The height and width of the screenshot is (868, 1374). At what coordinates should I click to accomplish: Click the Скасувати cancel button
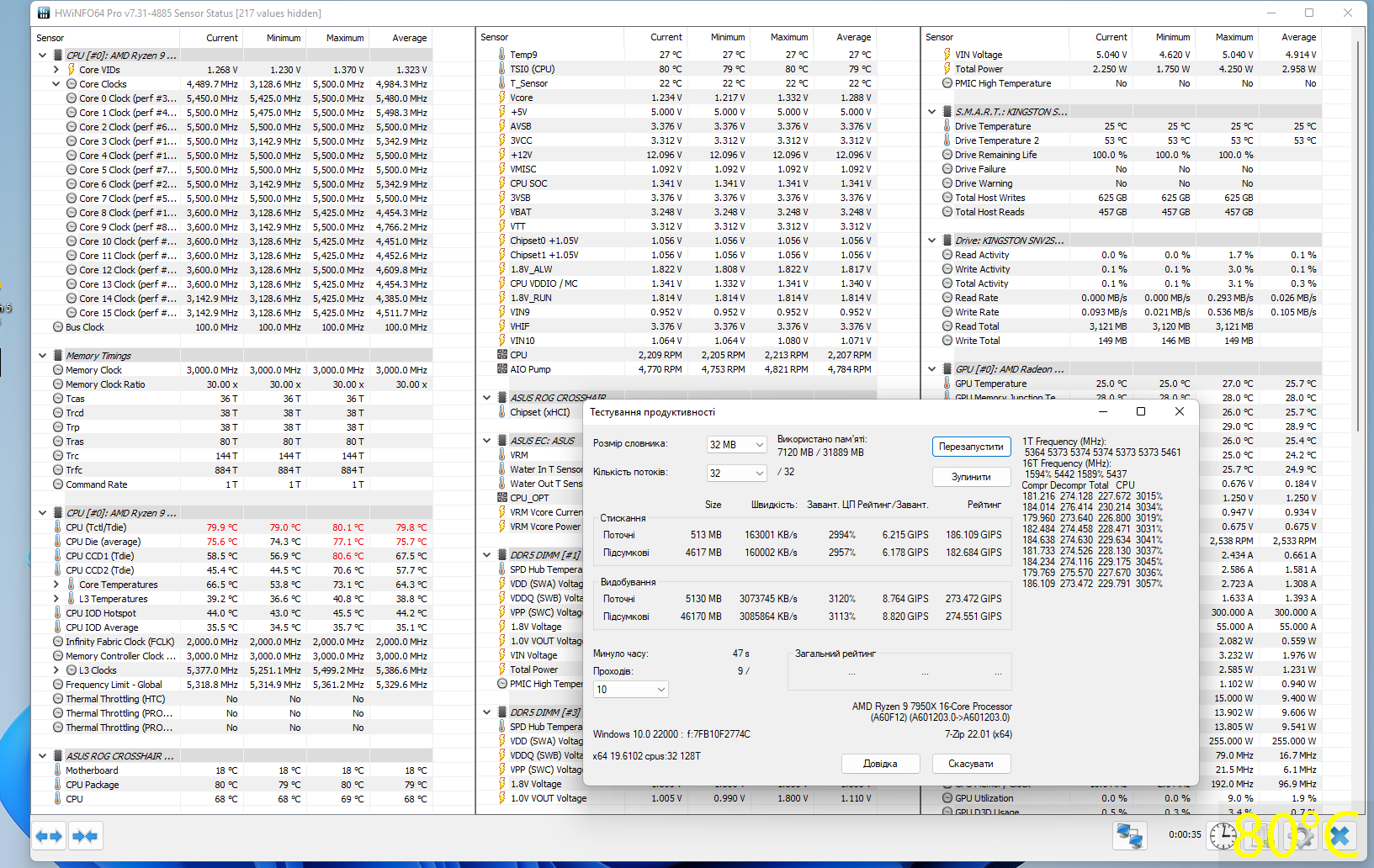click(970, 764)
